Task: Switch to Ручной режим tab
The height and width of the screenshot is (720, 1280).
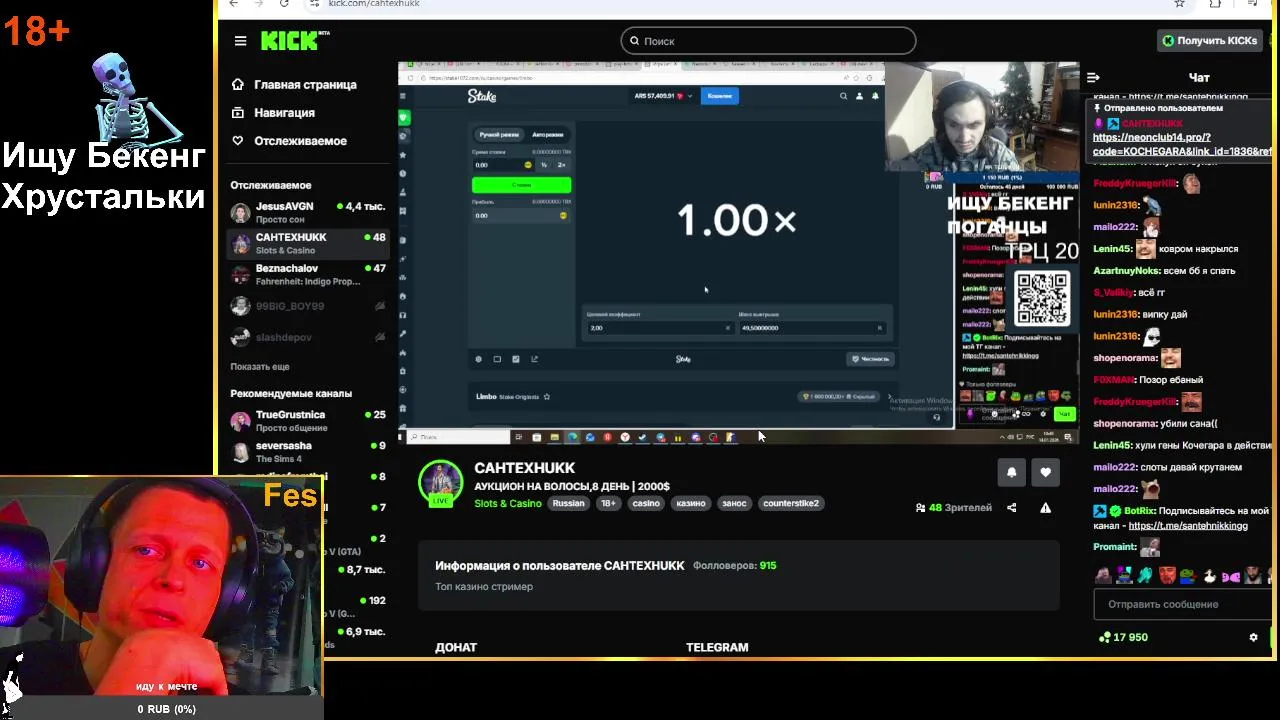Action: pos(499,134)
